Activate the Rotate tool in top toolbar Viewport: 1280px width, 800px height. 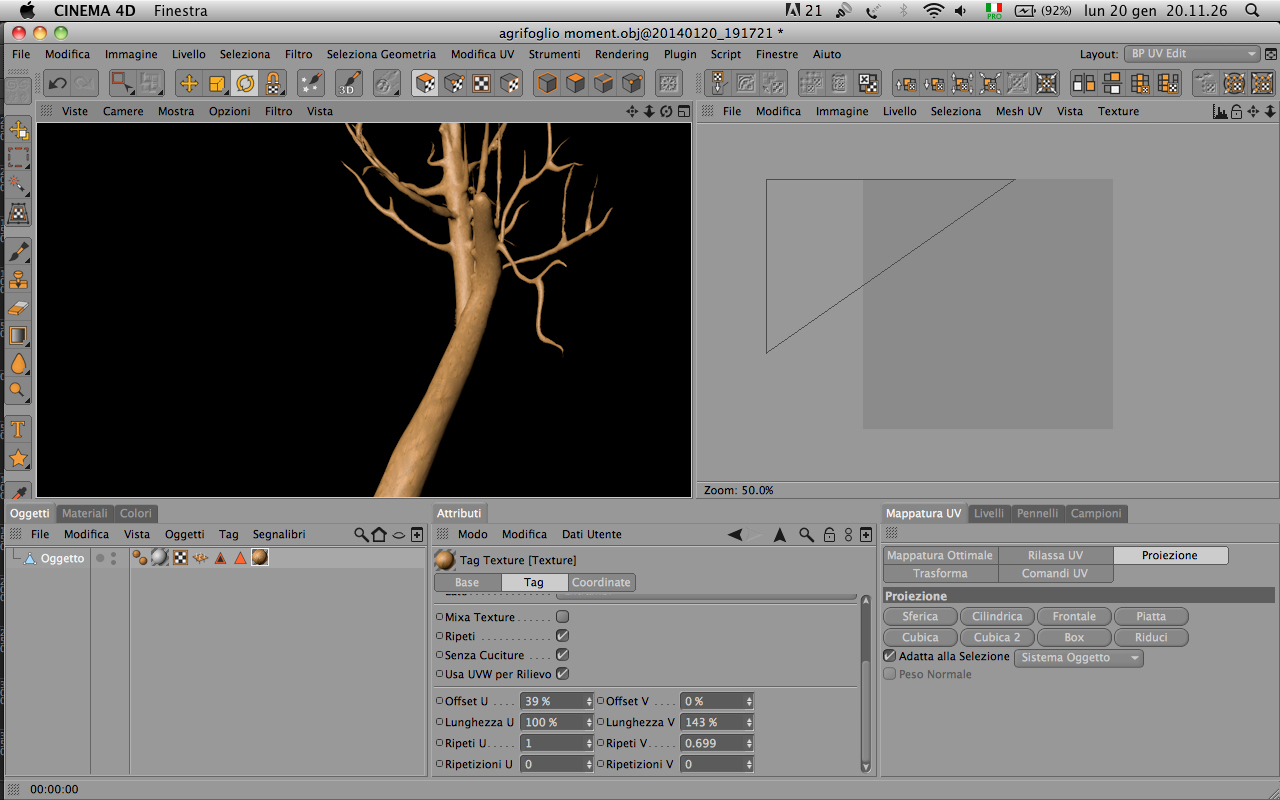[245, 84]
